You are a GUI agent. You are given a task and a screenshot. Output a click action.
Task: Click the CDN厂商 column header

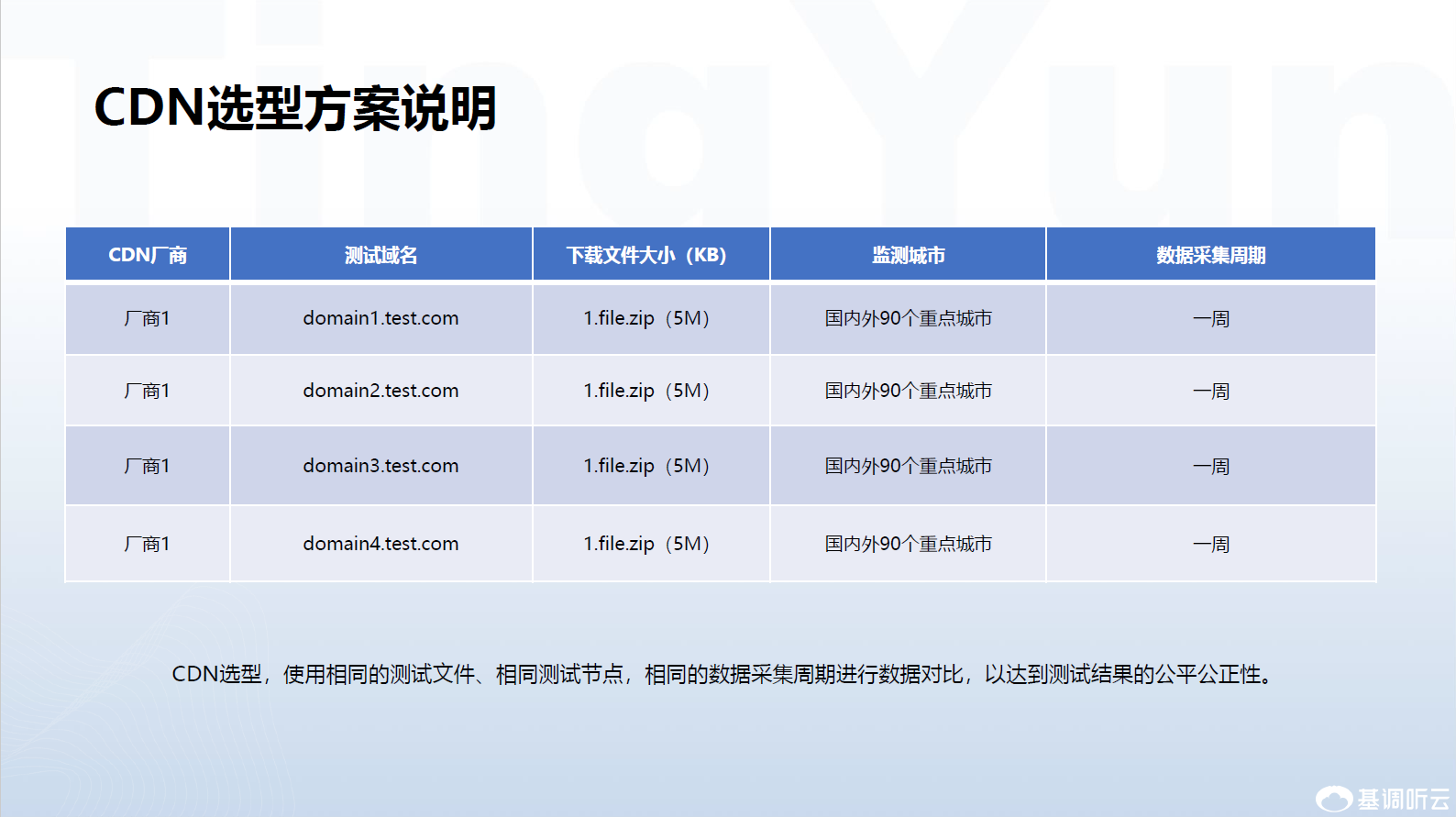[148, 255]
